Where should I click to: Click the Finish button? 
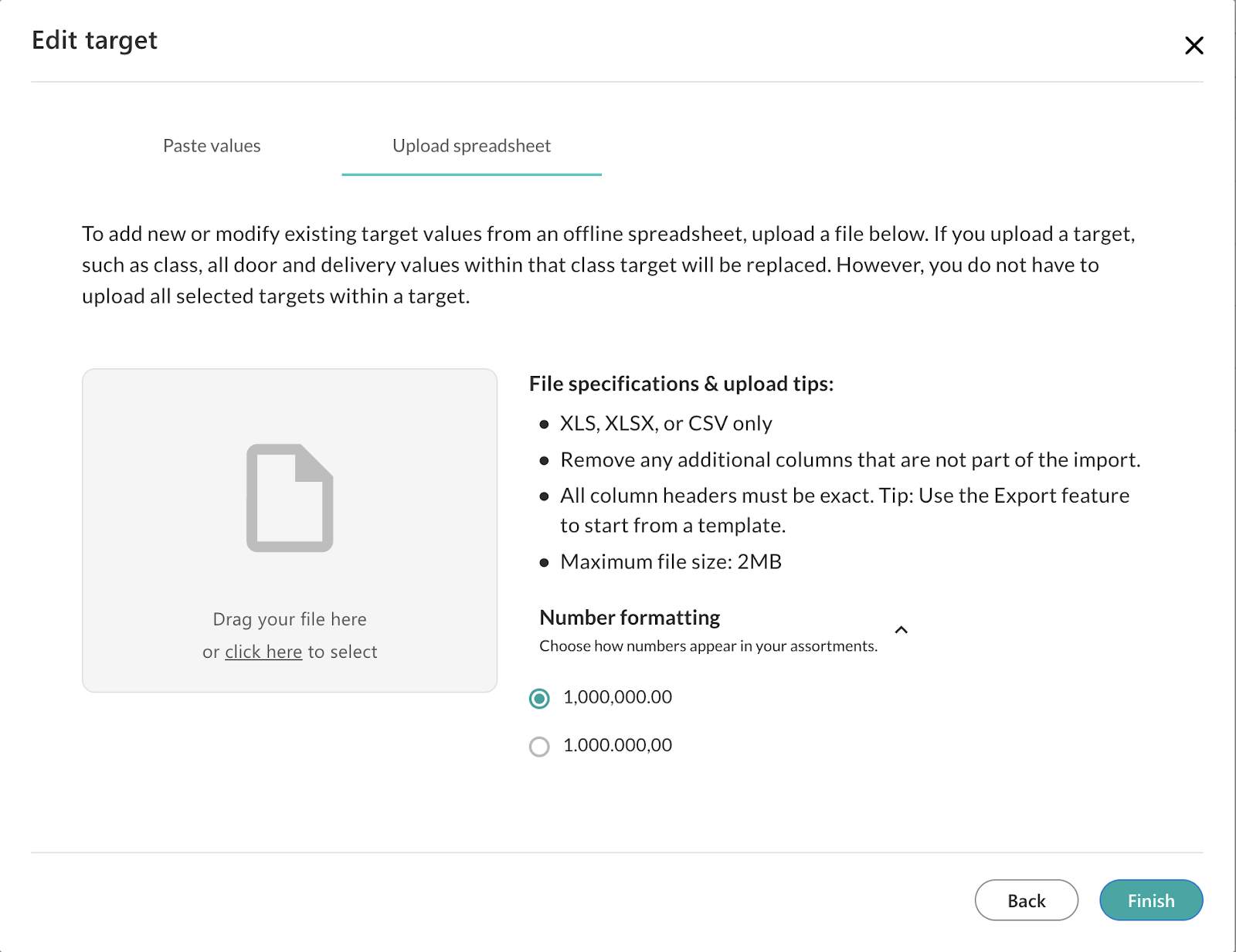(x=1150, y=900)
